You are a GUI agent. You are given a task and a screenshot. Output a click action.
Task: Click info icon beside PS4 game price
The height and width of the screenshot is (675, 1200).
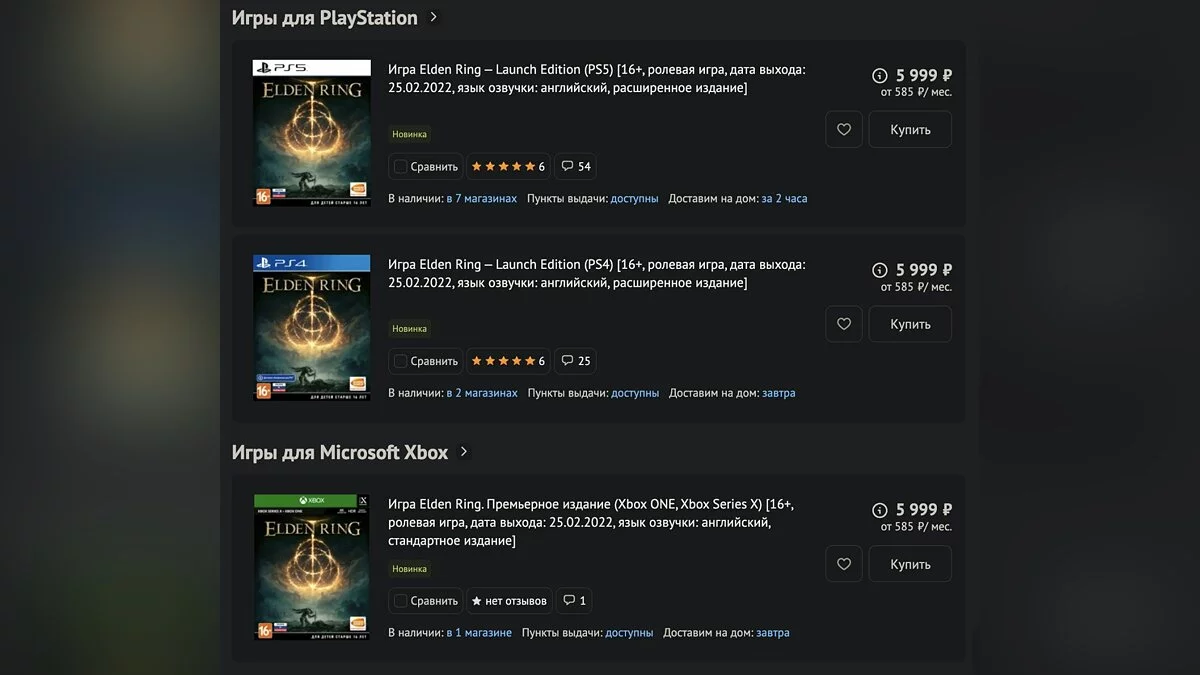pos(880,270)
